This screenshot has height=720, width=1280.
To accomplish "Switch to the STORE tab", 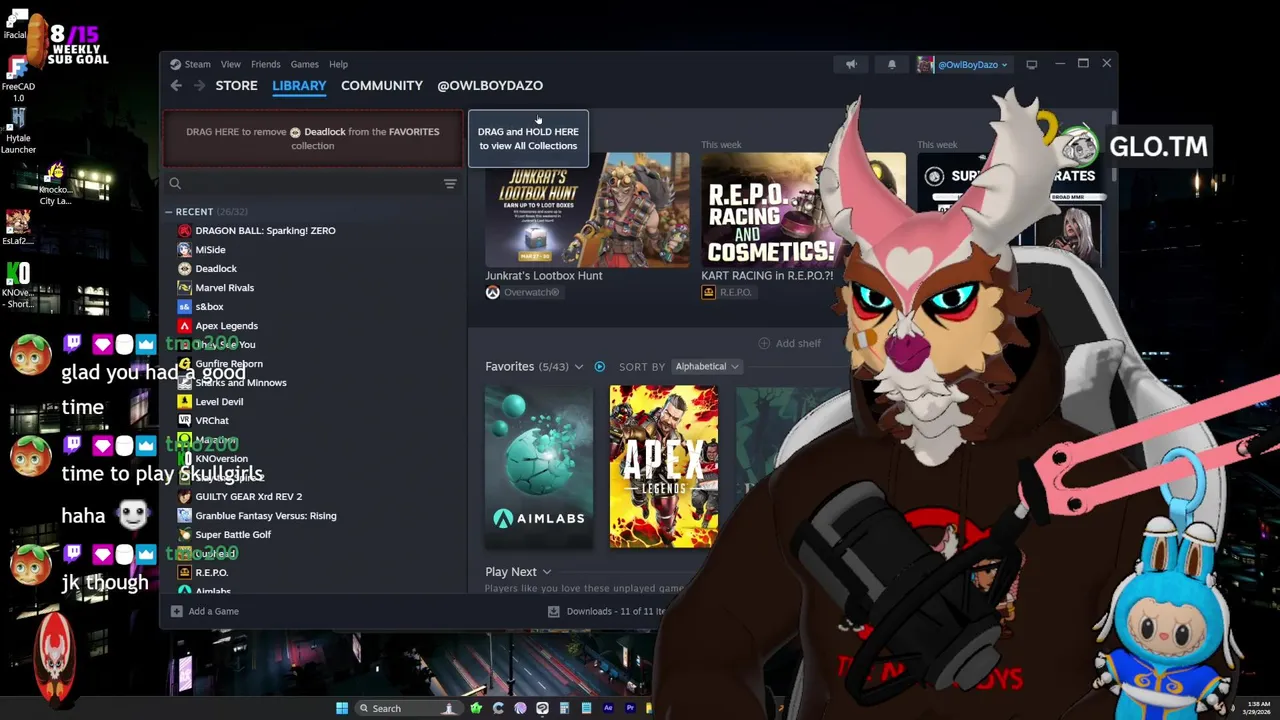I will point(236,86).
